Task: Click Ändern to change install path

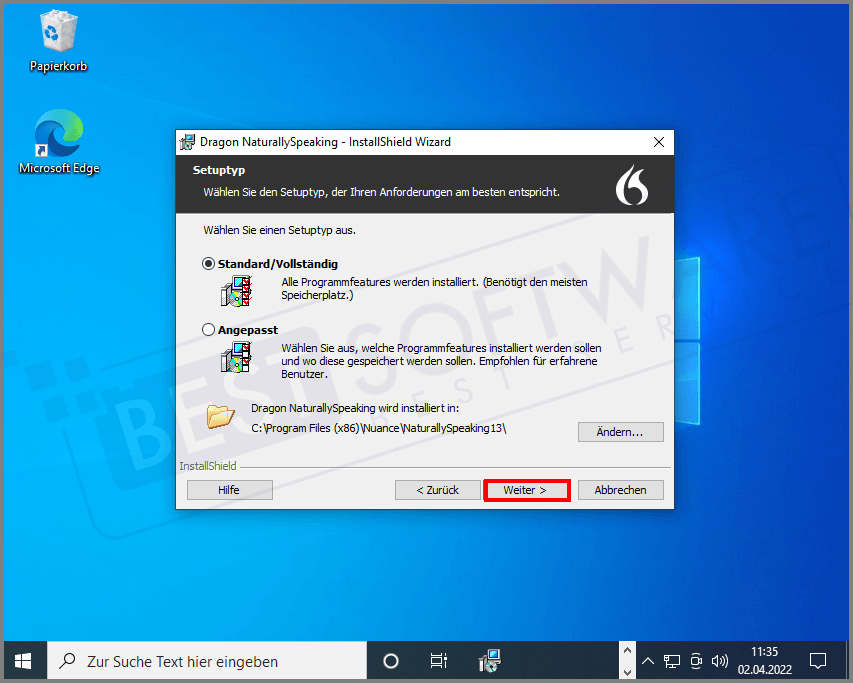Action: point(620,432)
